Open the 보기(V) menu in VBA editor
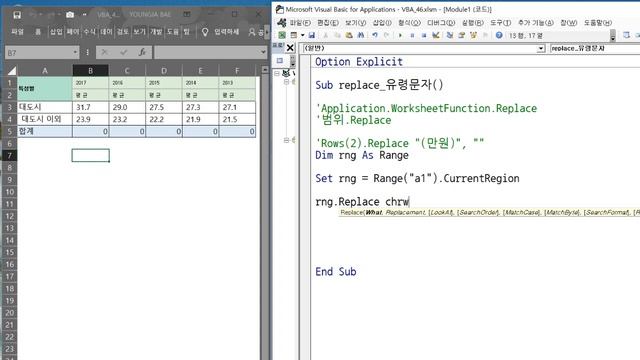 356,23
